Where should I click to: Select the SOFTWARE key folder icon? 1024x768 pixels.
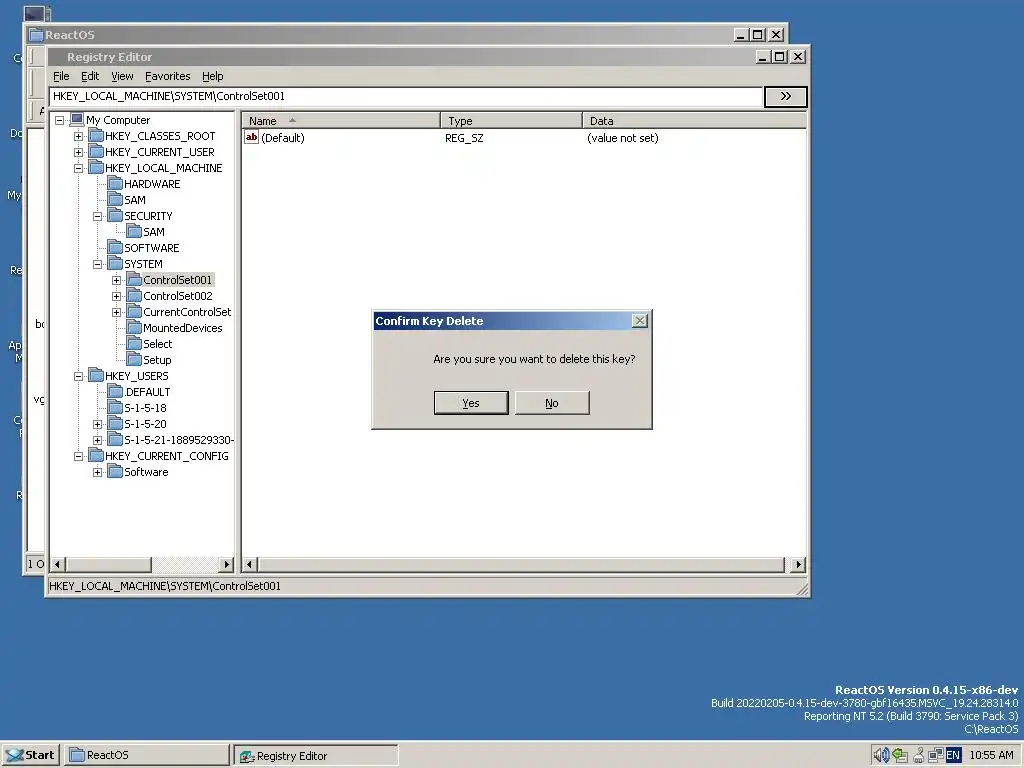(115, 248)
